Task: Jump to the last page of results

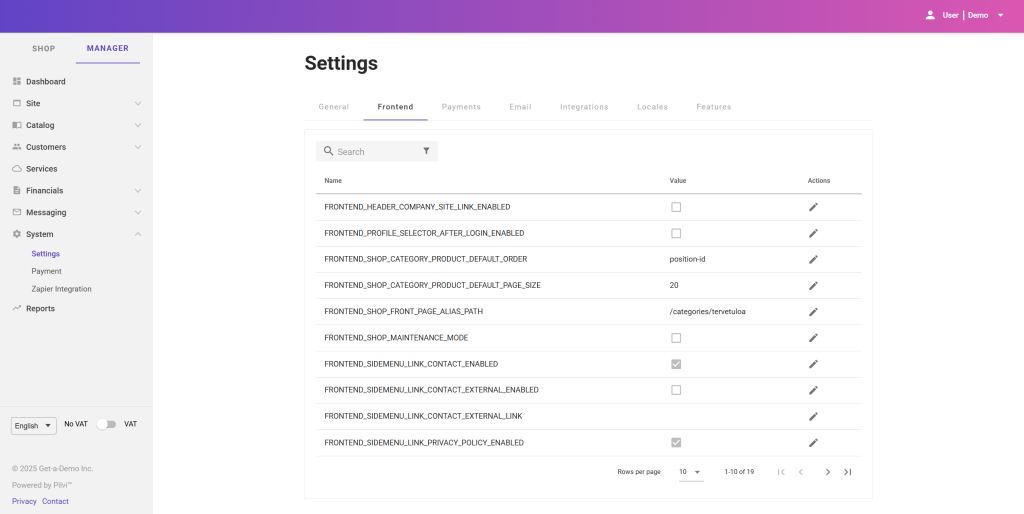Action: (x=847, y=472)
